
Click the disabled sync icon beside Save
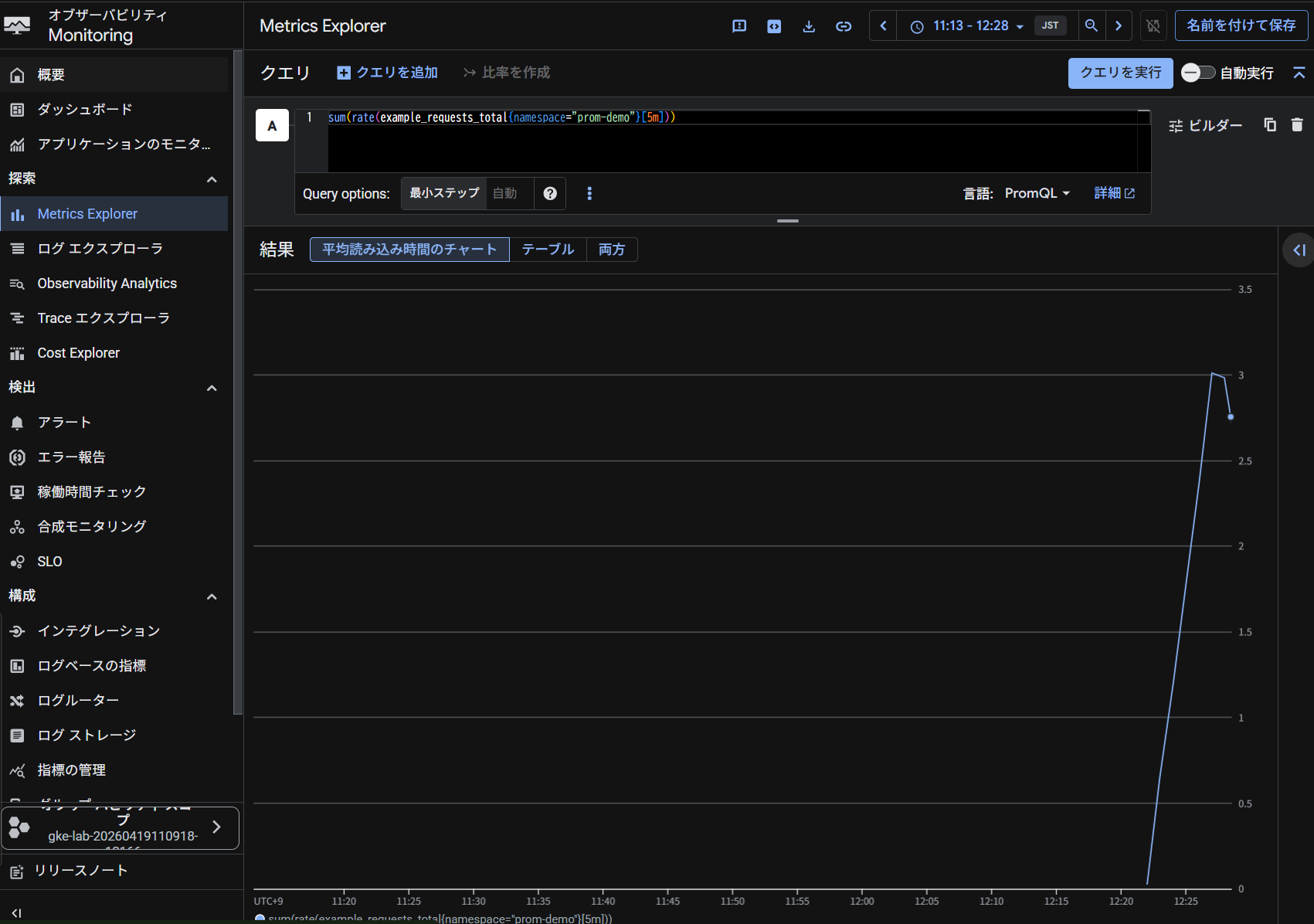pyautogui.click(x=1153, y=25)
